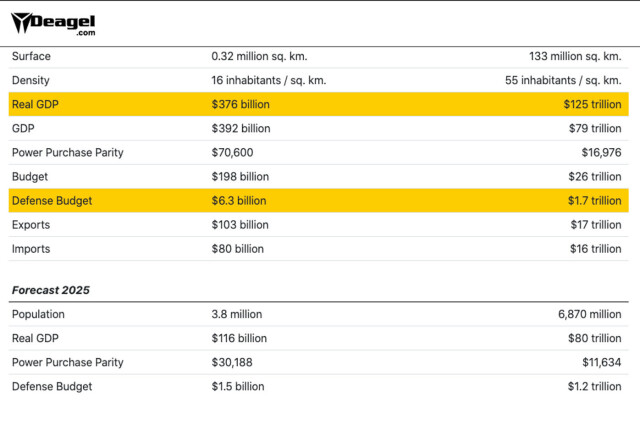Click the 3.8 million population value
The width and height of the screenshot is (640, 430).
[237, 314]
